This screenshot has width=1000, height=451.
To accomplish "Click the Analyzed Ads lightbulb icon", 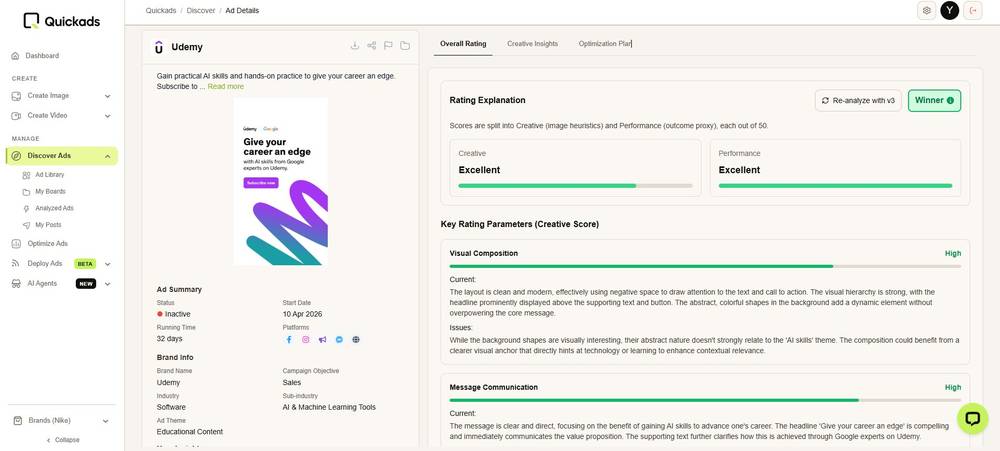I will [26, 209].
